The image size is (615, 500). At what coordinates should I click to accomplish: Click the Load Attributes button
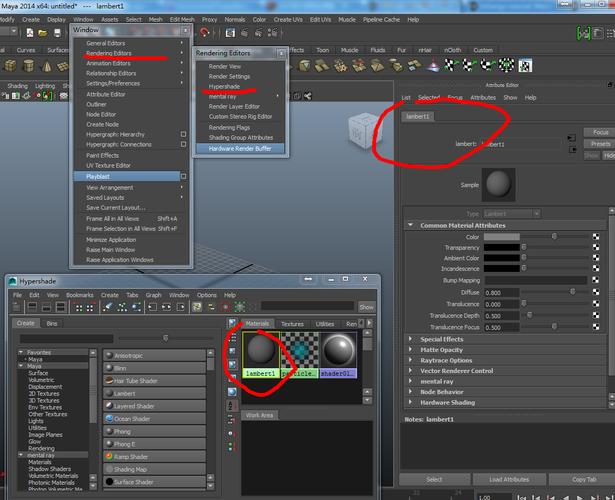(509, 479)
